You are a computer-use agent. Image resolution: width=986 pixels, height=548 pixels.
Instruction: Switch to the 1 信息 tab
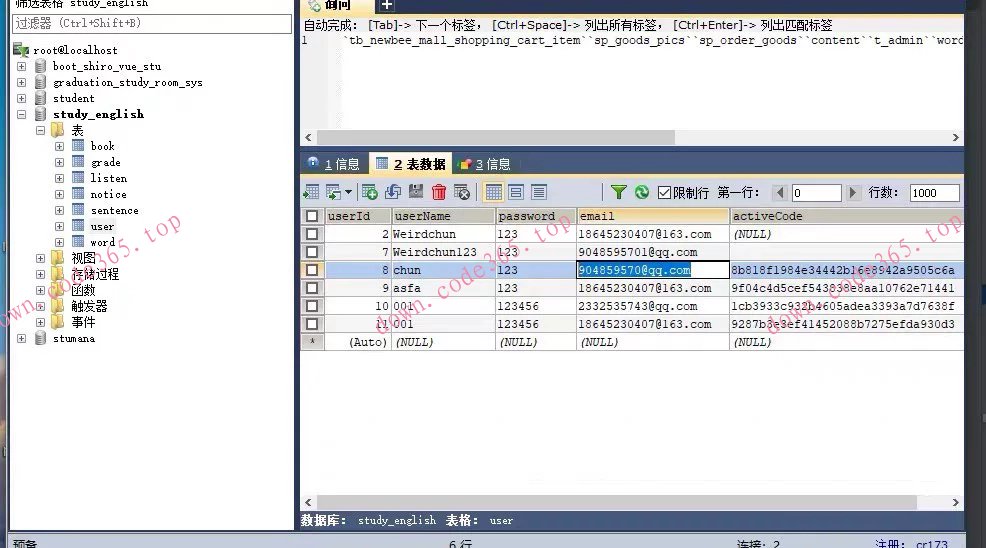click(x=334, y=164)
